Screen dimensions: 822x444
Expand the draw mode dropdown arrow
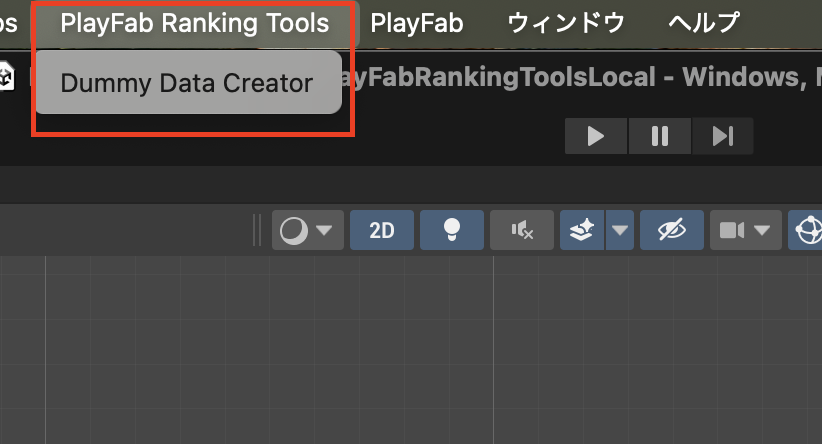(325, 230)
